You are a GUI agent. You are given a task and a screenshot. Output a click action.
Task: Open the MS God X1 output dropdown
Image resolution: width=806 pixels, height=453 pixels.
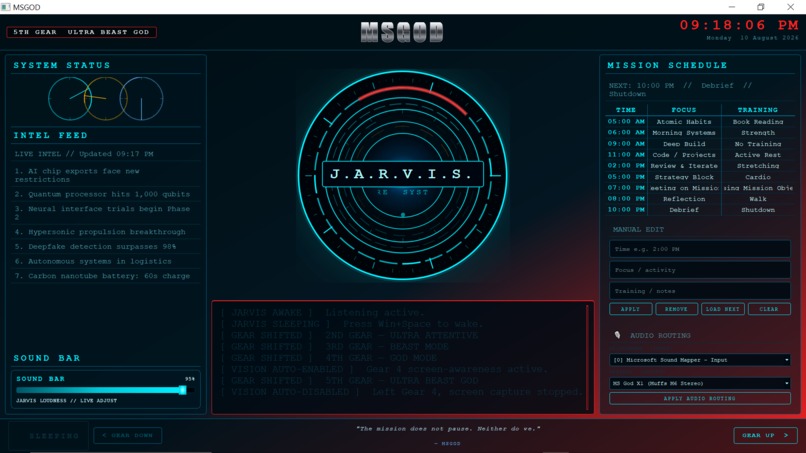tap(700, 383)
